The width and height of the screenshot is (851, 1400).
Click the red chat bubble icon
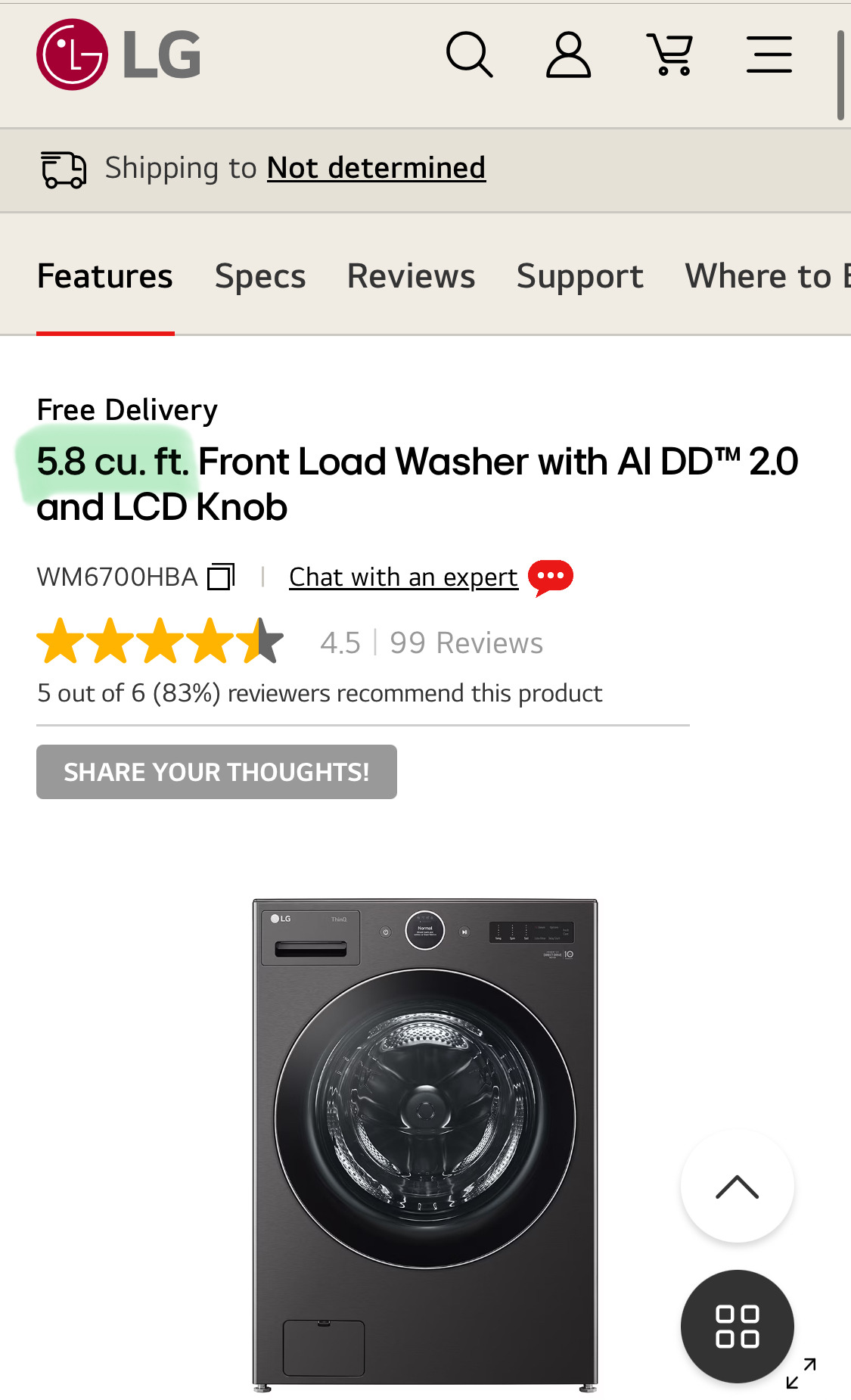(550, 577)
